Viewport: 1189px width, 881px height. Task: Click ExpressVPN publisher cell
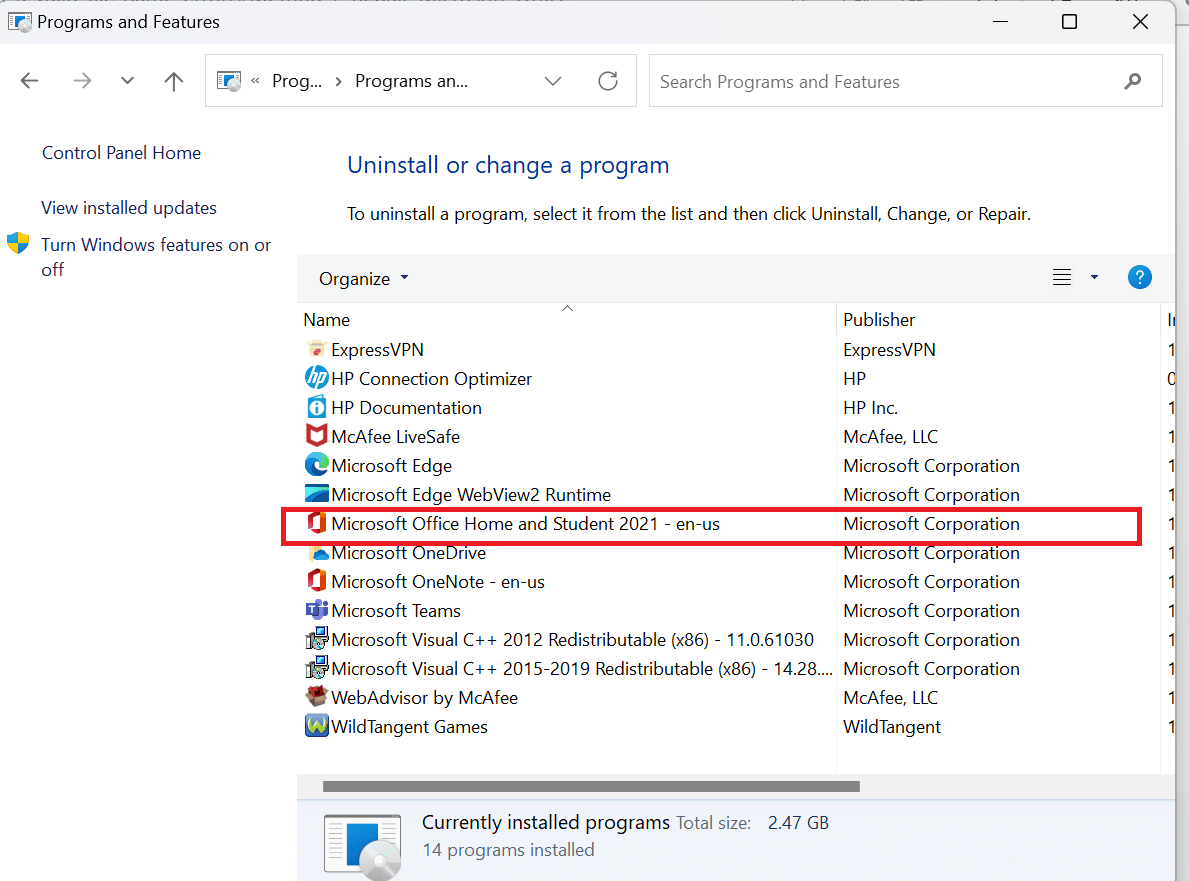(x=889, y=350)
